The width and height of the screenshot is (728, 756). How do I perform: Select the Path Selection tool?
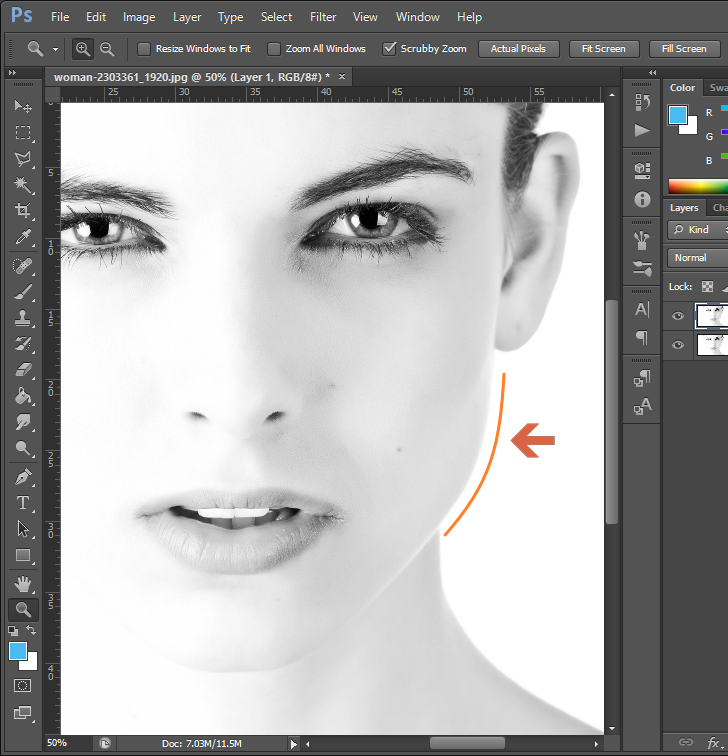[23, 529]
